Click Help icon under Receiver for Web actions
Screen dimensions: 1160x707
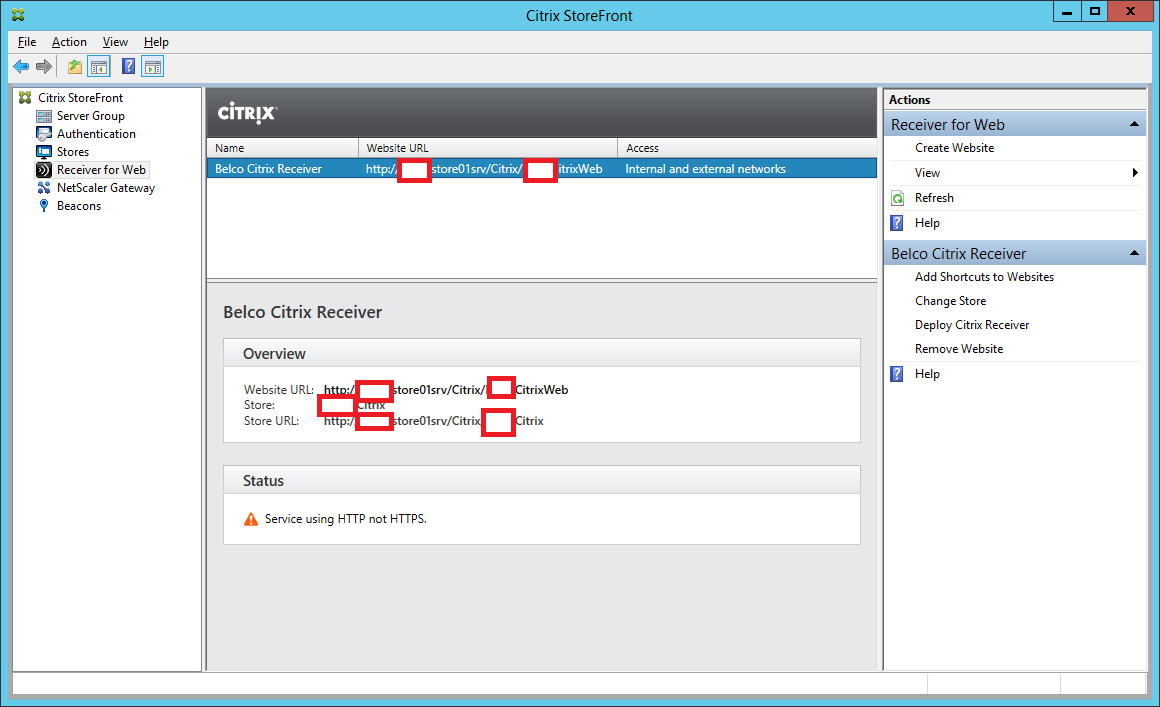897,223
